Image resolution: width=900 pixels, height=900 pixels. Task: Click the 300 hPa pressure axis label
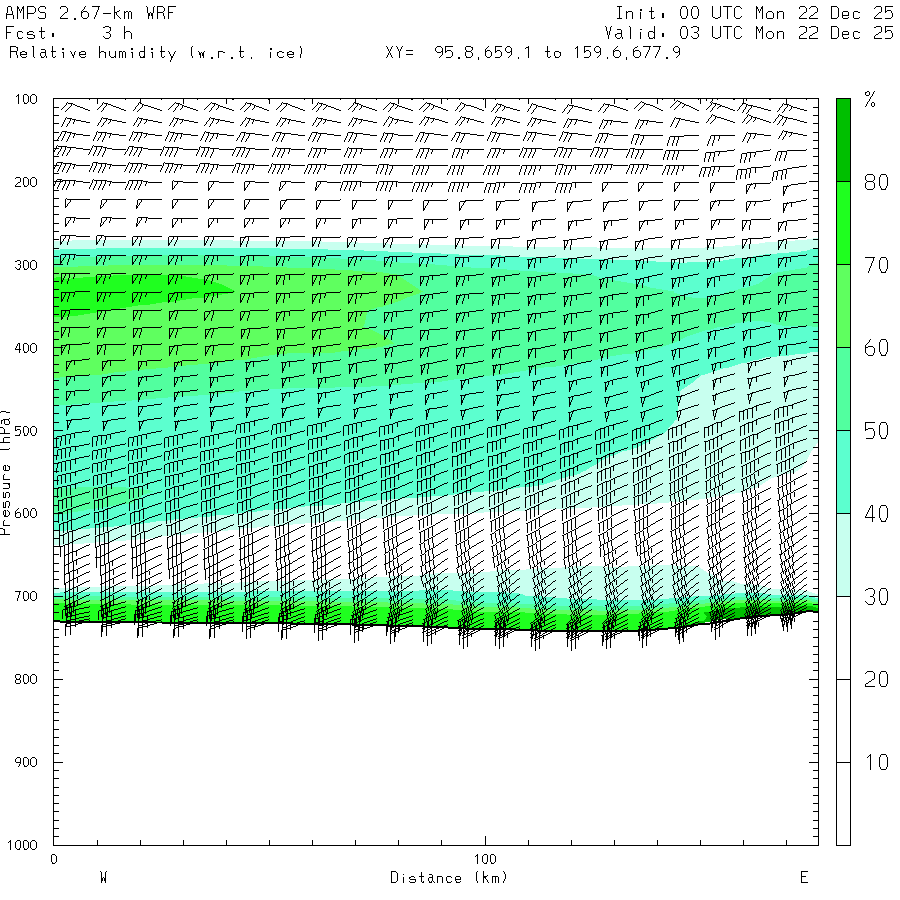tap(26, 265)
